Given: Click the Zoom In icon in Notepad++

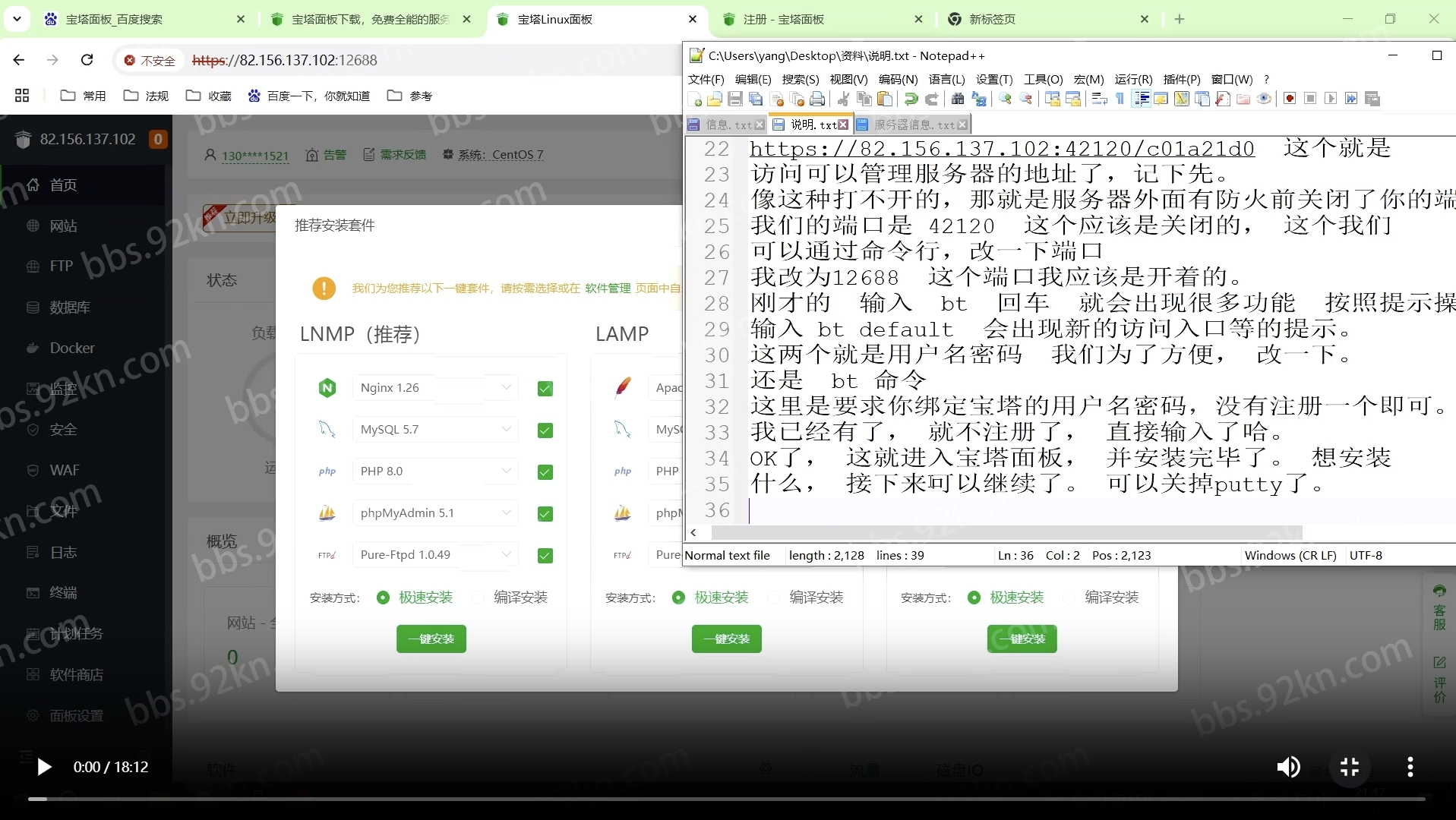Looking at the screenshot, I should 1006,99.
